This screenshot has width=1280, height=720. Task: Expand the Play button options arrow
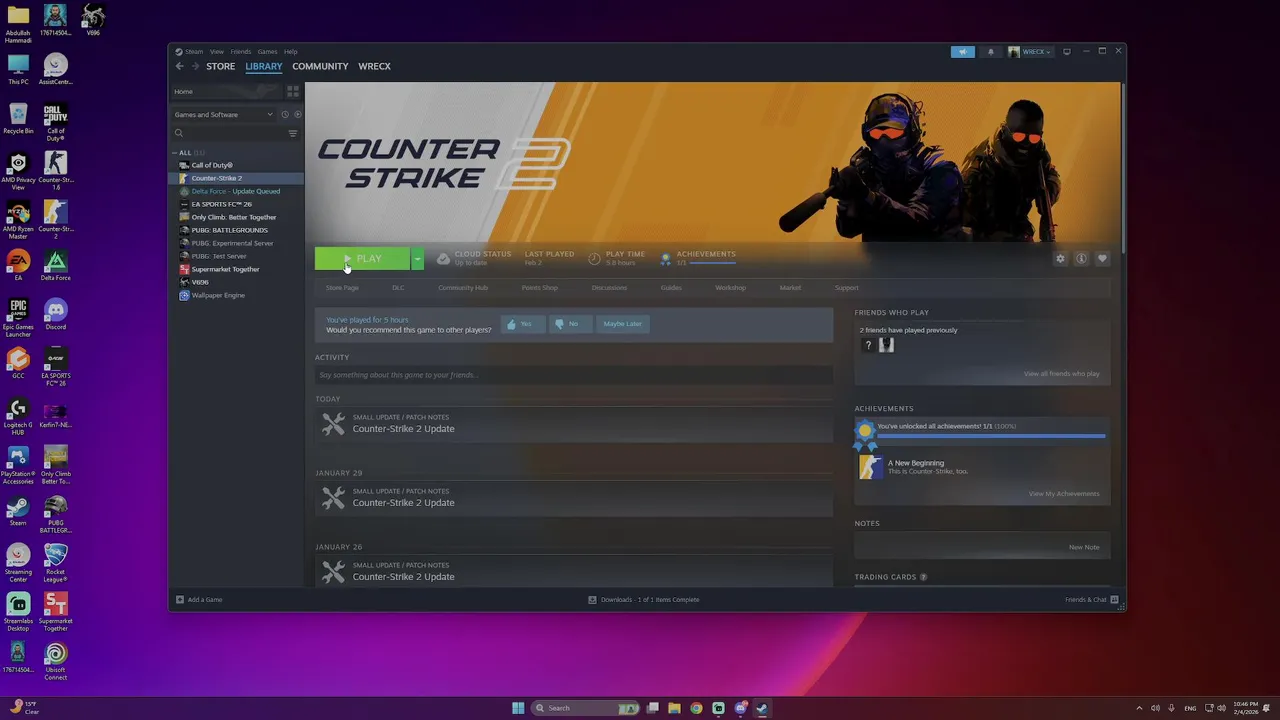(417, 259)
